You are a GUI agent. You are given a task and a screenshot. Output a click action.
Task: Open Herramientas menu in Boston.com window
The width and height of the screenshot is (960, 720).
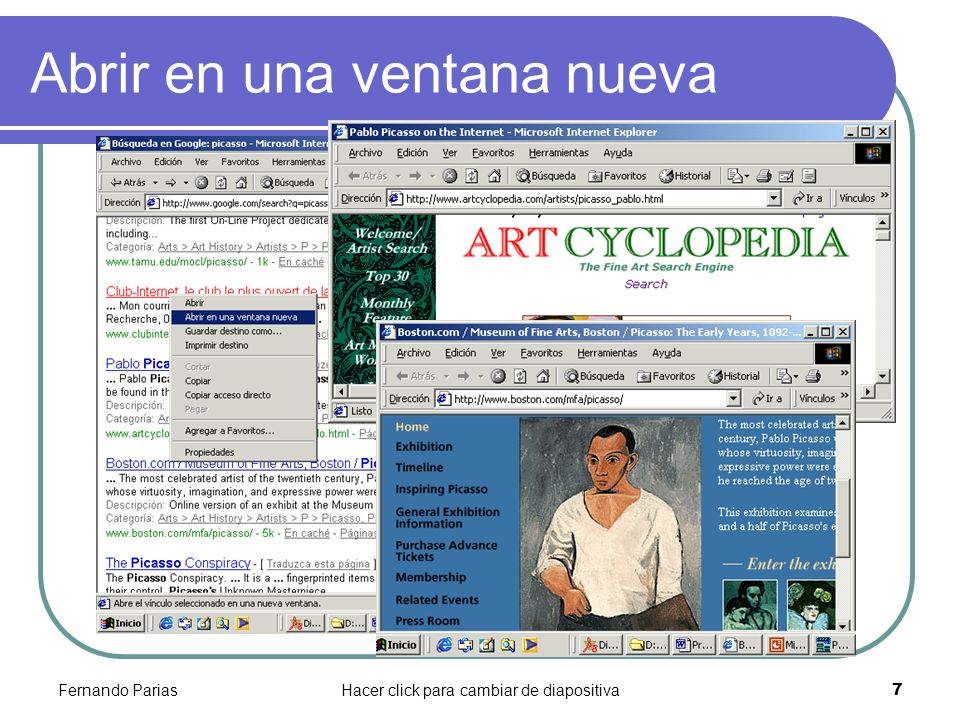(x=607, y=353)
